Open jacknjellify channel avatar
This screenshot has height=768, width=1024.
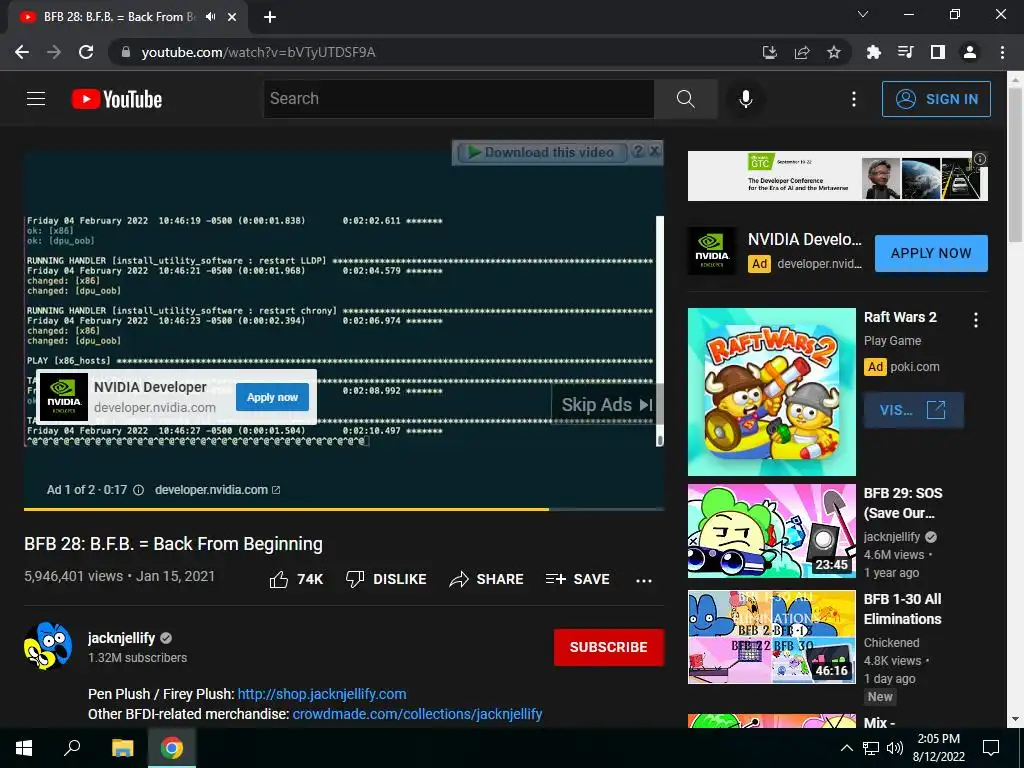pyautogui.click(x=48, y=646)
